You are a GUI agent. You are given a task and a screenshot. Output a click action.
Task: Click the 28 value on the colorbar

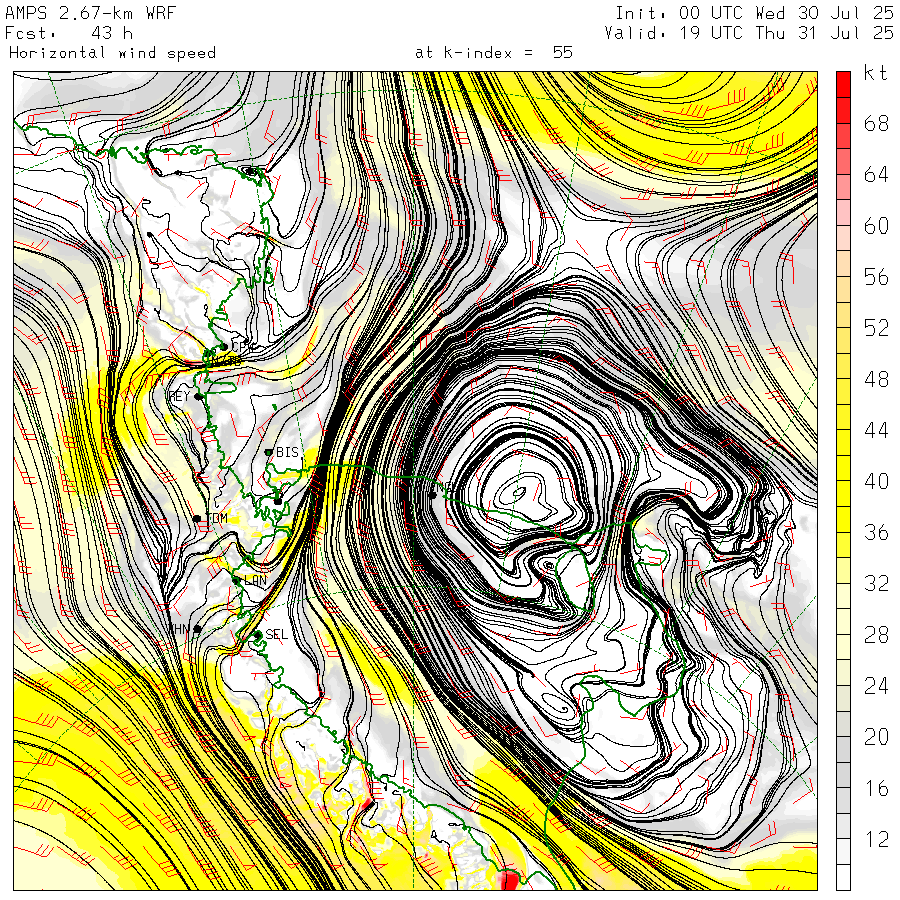876,635
